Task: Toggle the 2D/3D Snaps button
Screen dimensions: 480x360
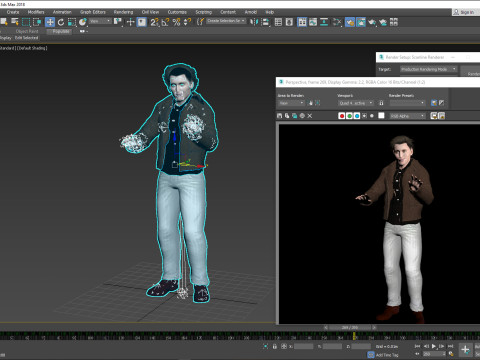Action: pyautogui.click(x=154, y=22)
